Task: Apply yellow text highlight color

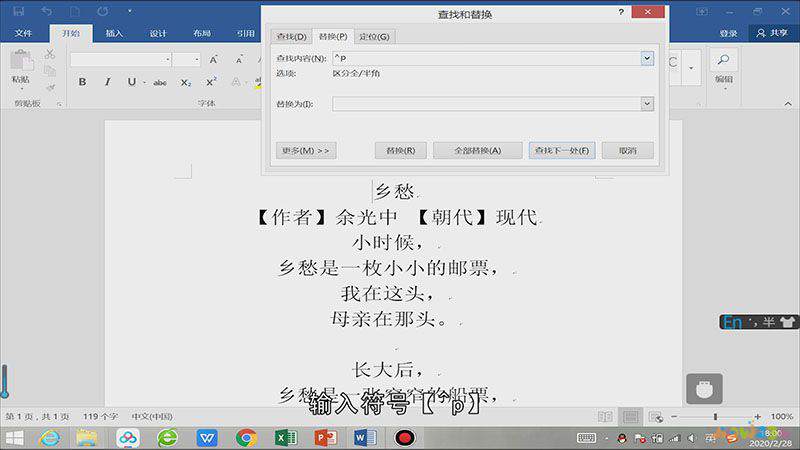Action: 257,82
